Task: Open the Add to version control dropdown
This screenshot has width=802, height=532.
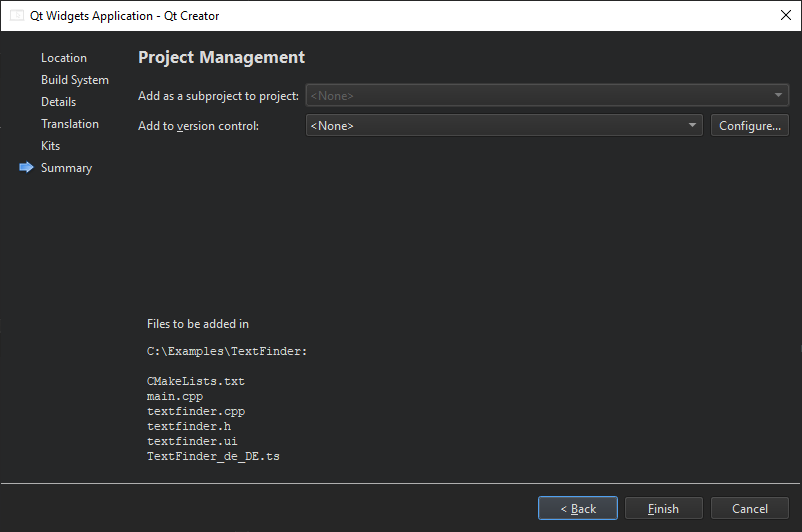Action: pyautogui.click(x=500, y=126)
